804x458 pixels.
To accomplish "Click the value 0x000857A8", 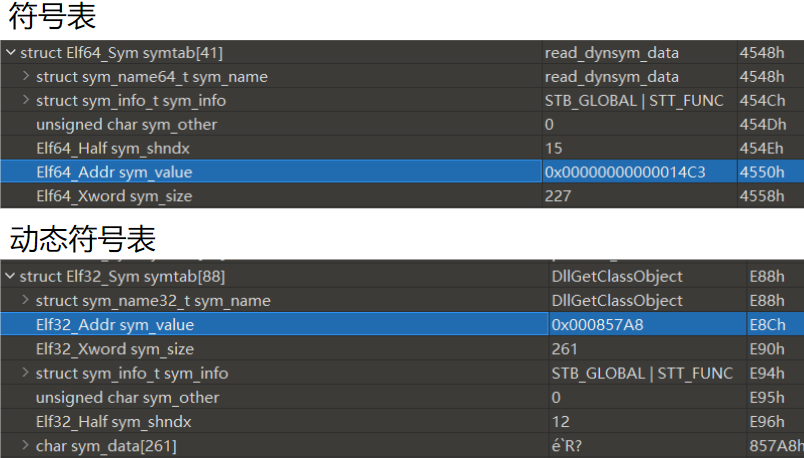I will (x=597, y=325).
